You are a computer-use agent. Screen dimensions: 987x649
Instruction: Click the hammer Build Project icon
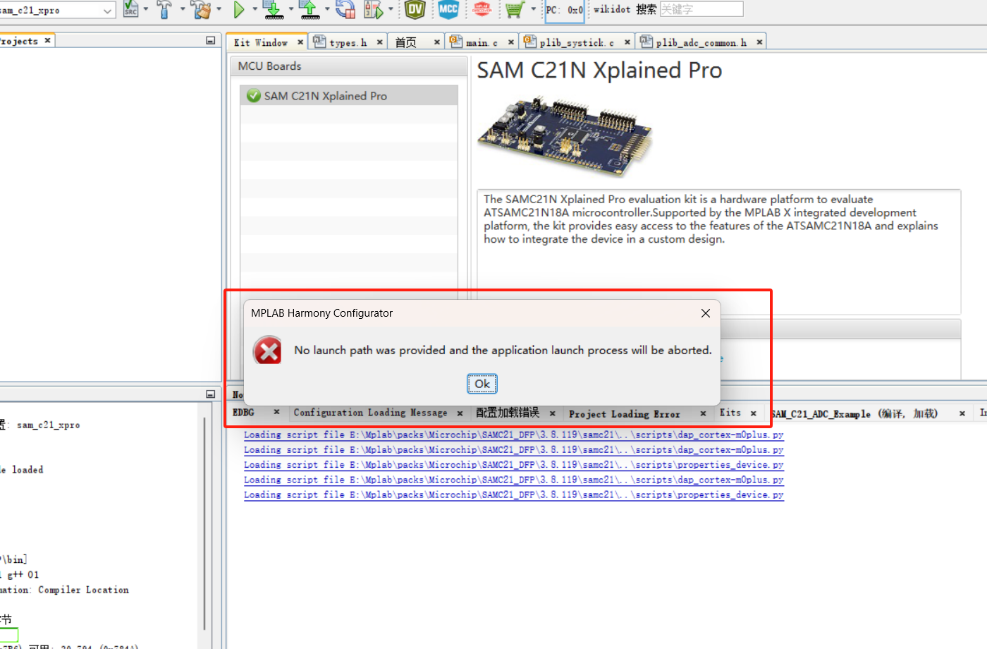coord(164,9)
